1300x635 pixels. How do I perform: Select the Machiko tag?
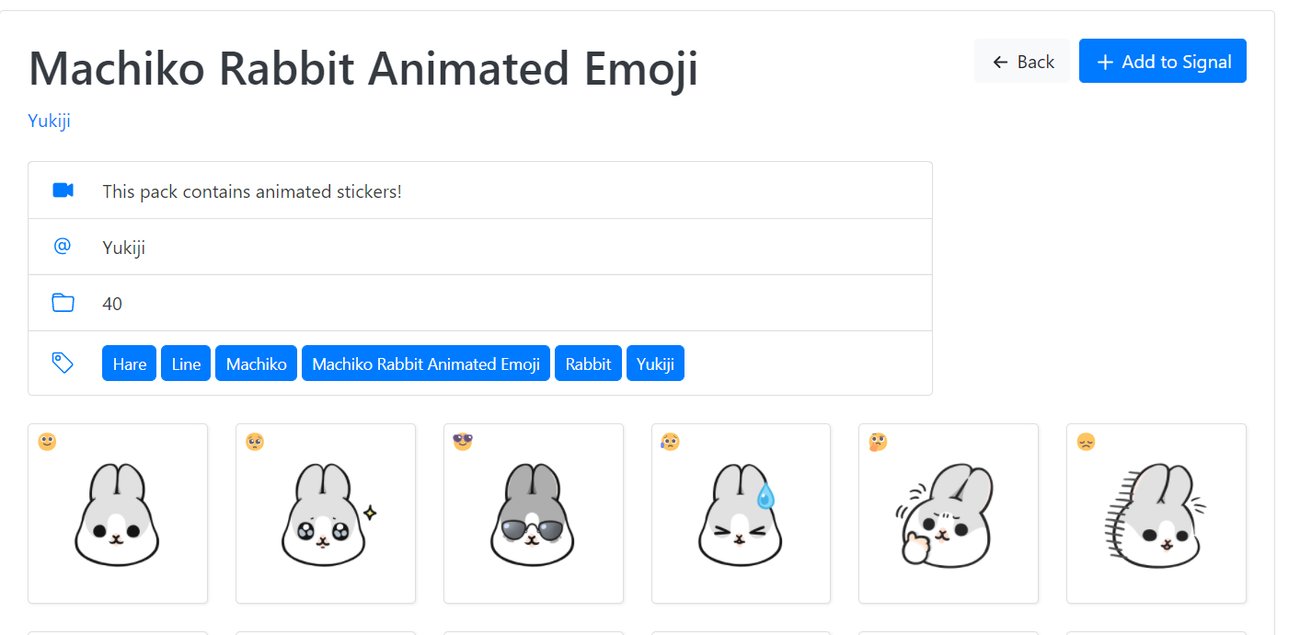(256, 364)
